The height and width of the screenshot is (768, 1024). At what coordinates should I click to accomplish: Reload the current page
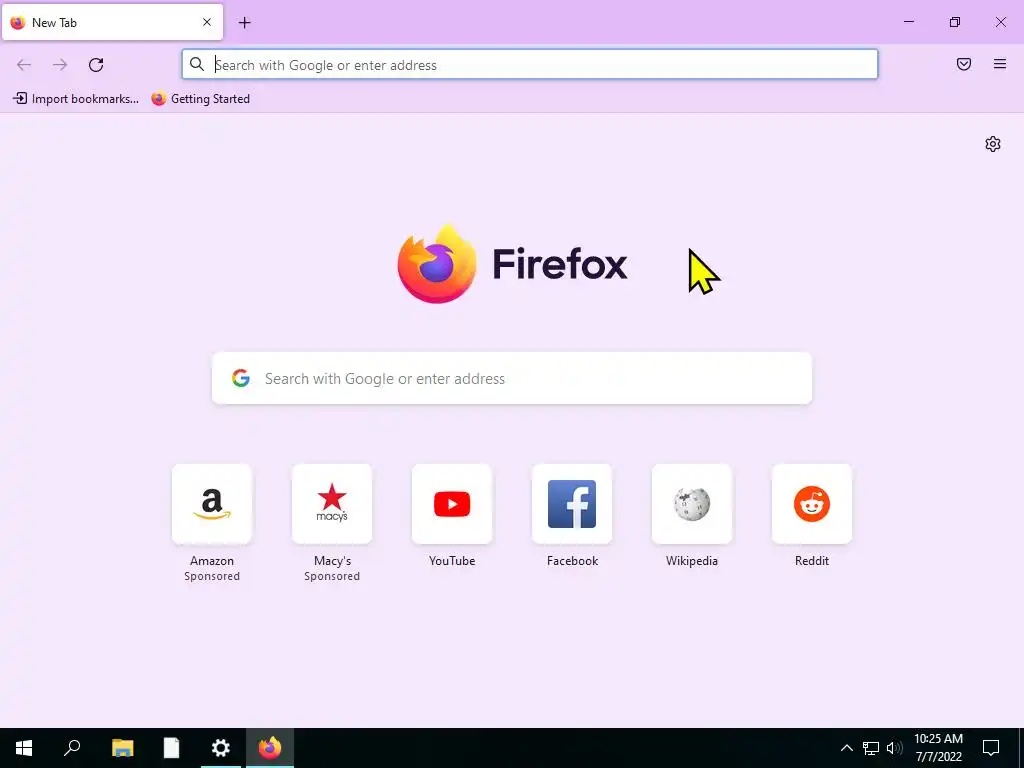96,65
